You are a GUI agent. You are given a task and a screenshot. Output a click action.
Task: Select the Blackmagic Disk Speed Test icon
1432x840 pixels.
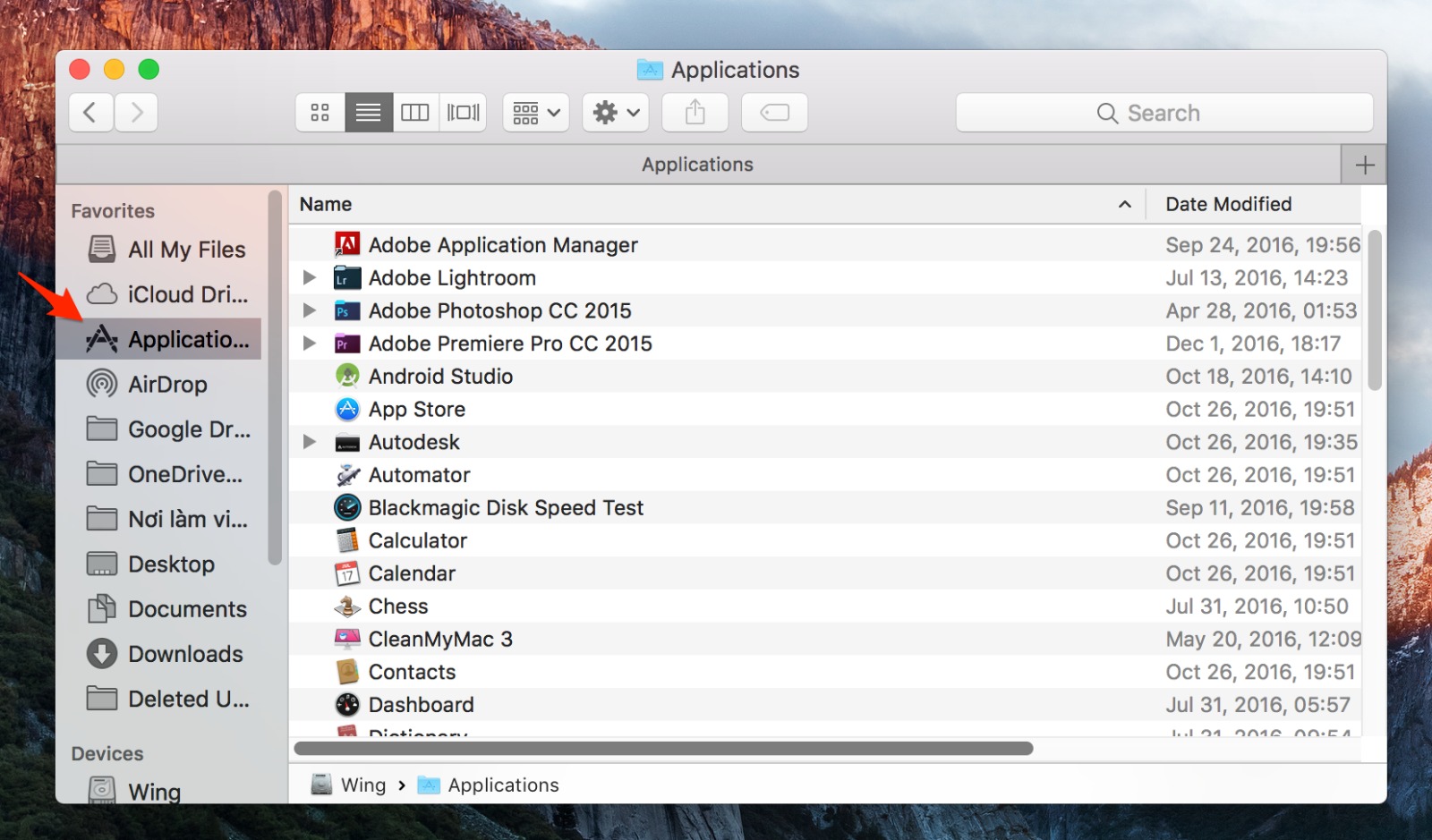pos(347,507)
